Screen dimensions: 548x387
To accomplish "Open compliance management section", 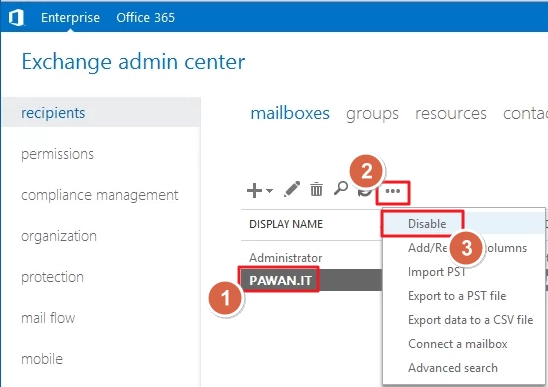I will [100, 195].
